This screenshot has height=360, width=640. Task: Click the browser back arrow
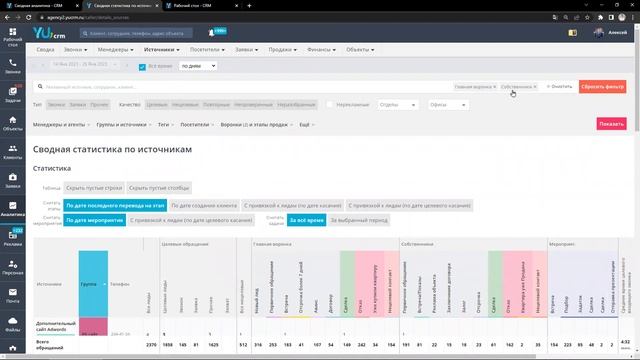point(7,17)
